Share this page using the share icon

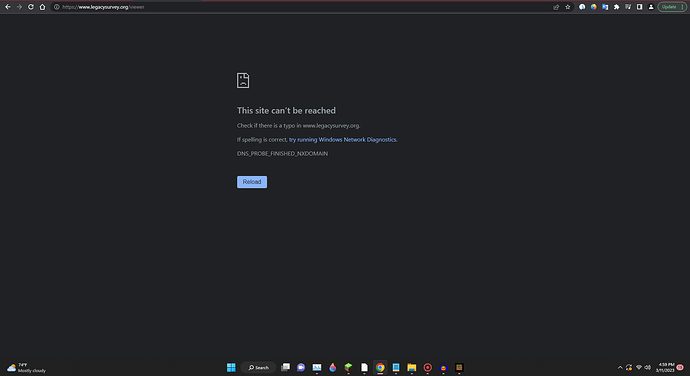coord(556,7)
